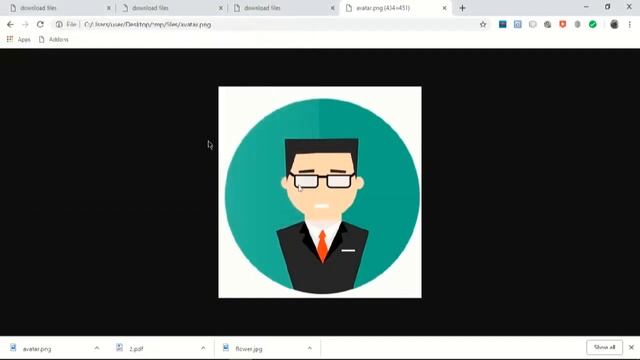Open the Chrome three-dot menu
Screen dimensions: 640x360
point(630,24)
